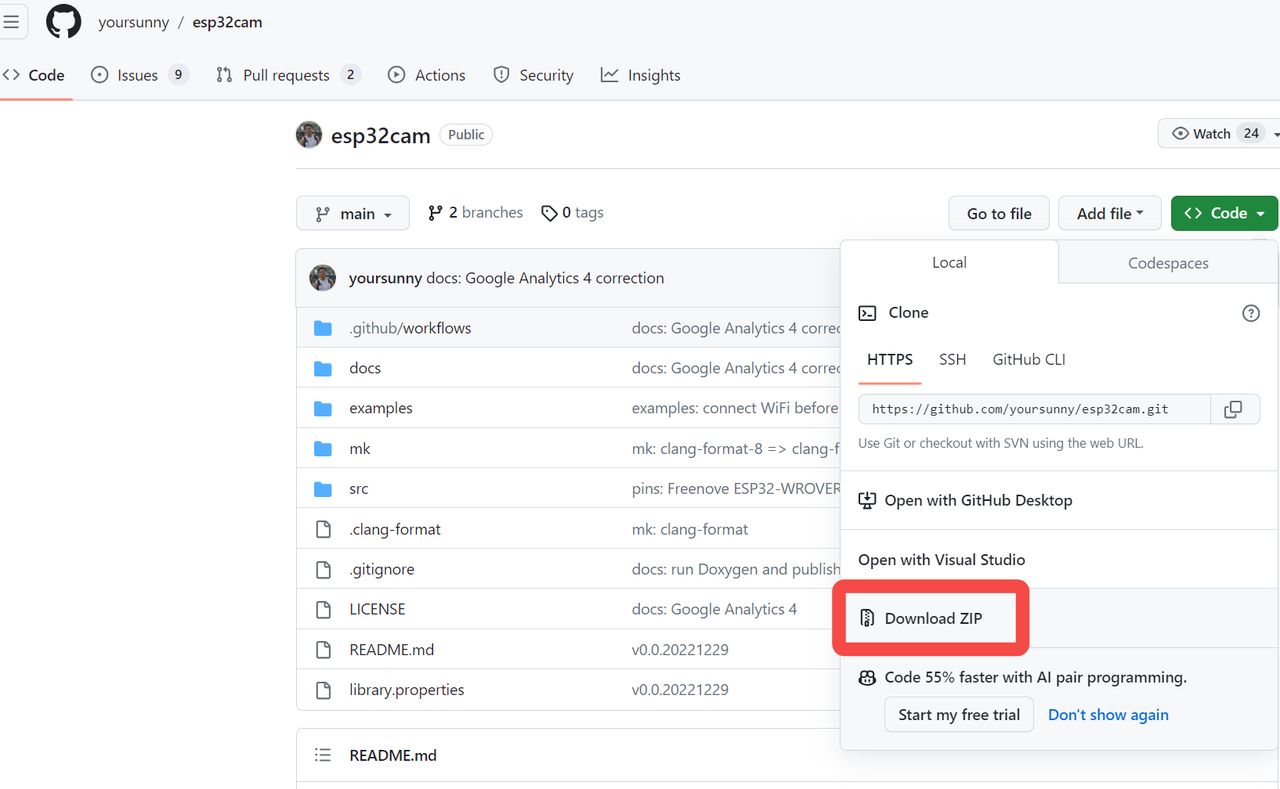Click the terminal icon beside Clone
The image size is (1280, 789).
(867, 313)
